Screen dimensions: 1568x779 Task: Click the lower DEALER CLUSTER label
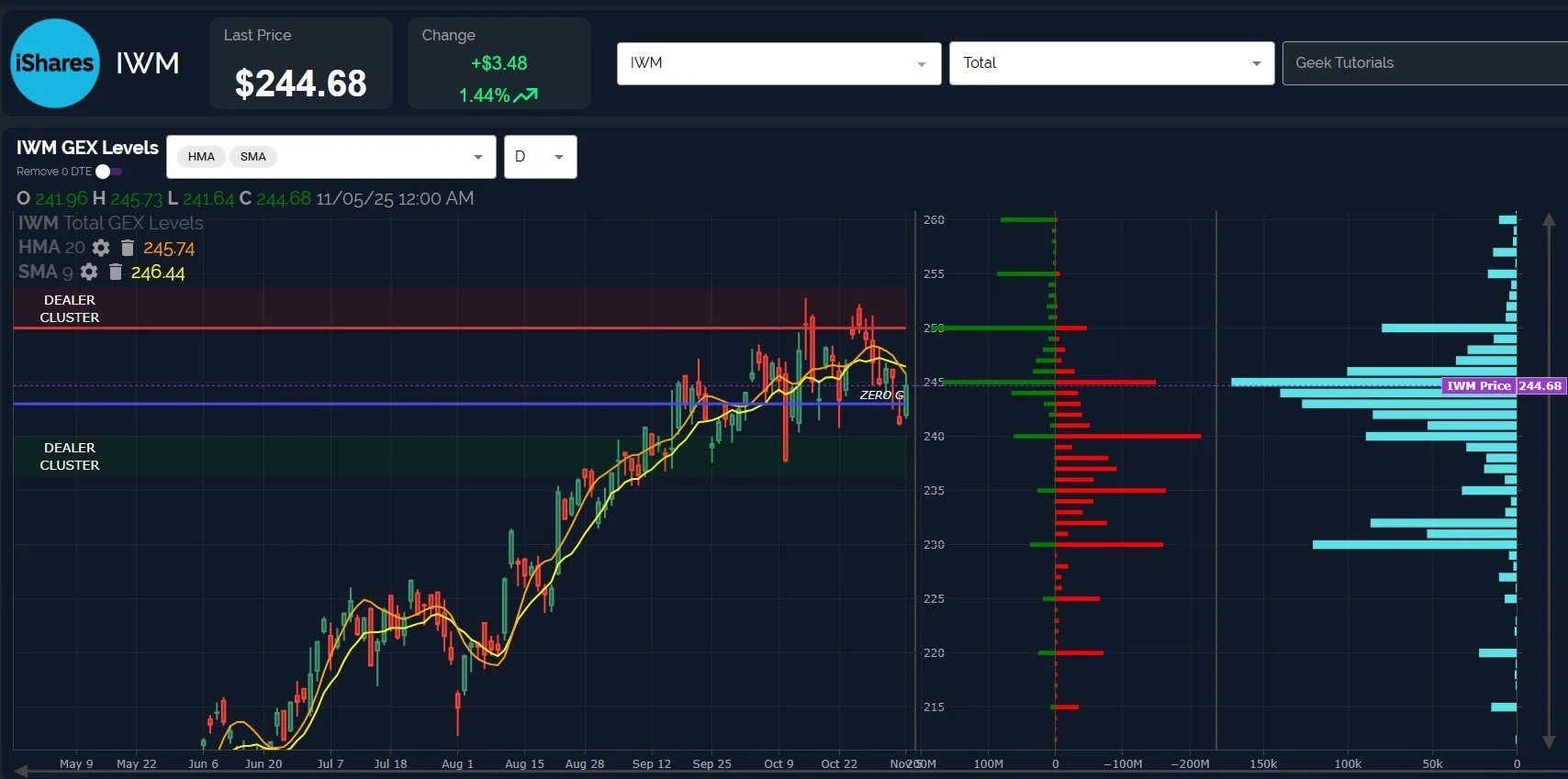70,456
